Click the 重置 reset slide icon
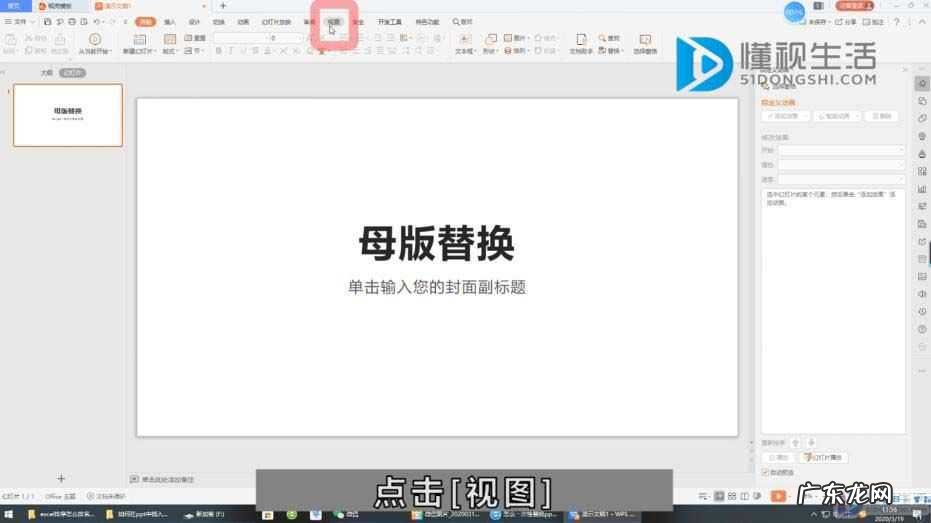931x523 pixels. [x=188, y=38]
